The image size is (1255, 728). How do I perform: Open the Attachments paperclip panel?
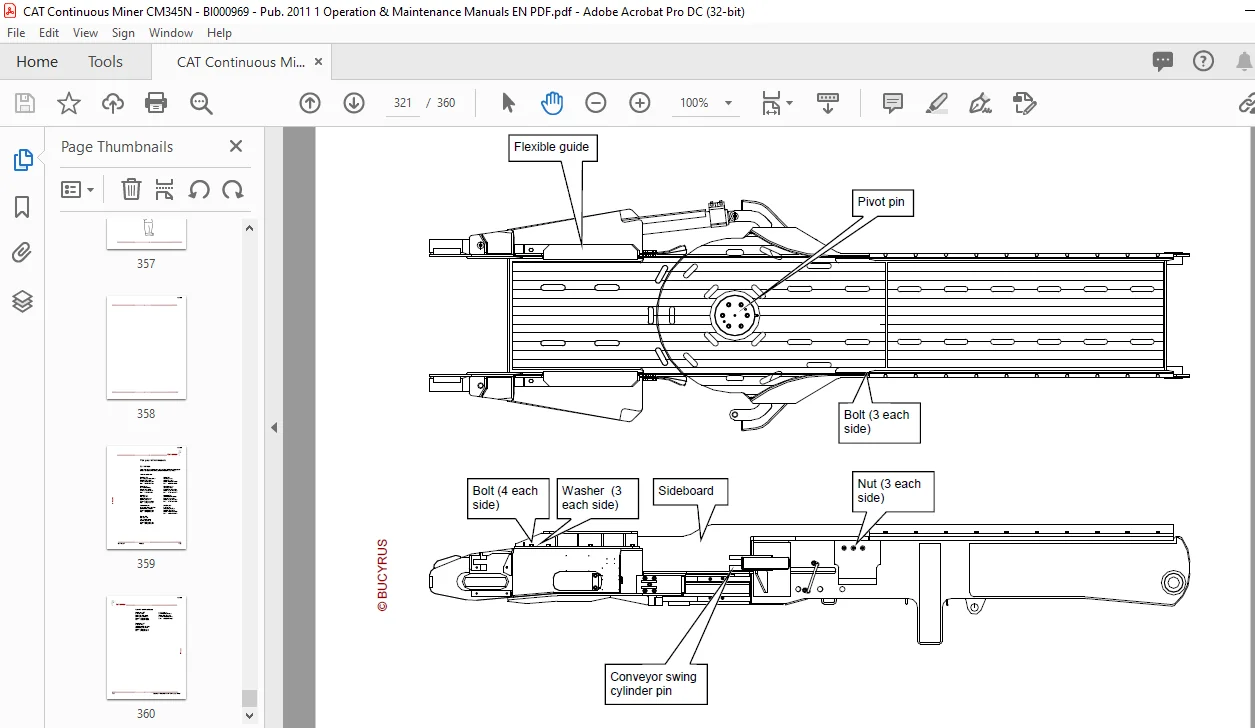pos(22,253)
